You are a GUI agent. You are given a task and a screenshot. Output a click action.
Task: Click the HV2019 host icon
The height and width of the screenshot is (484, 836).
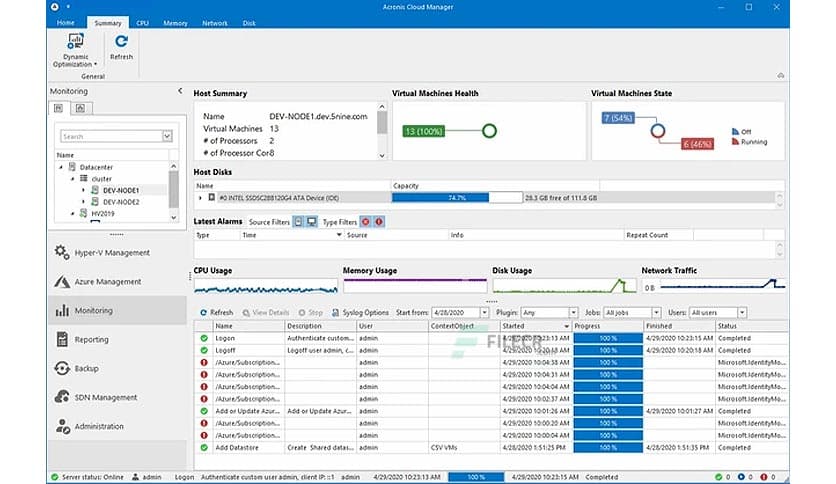(84, 213)
